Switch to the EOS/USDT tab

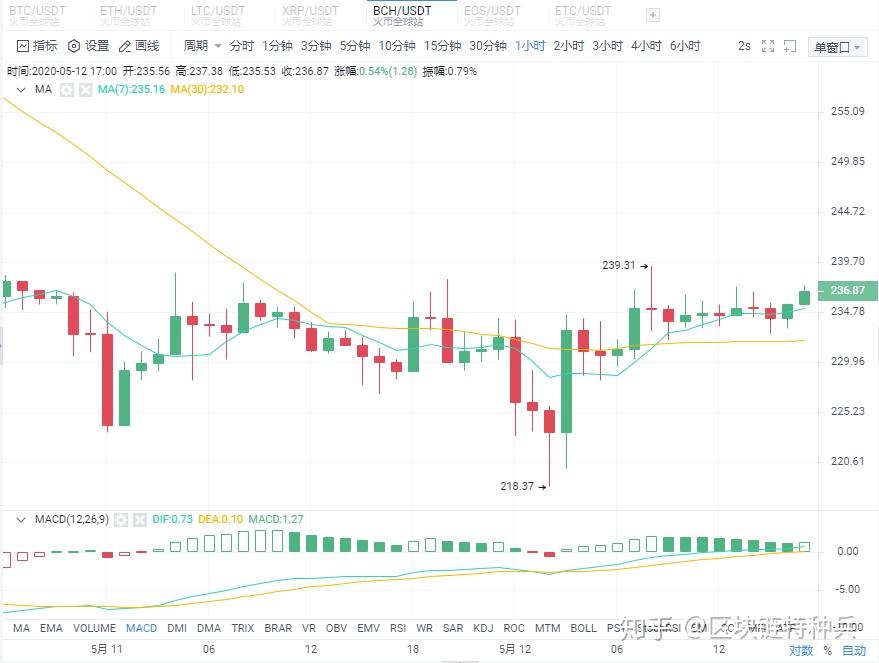click(x=492, y=15)
